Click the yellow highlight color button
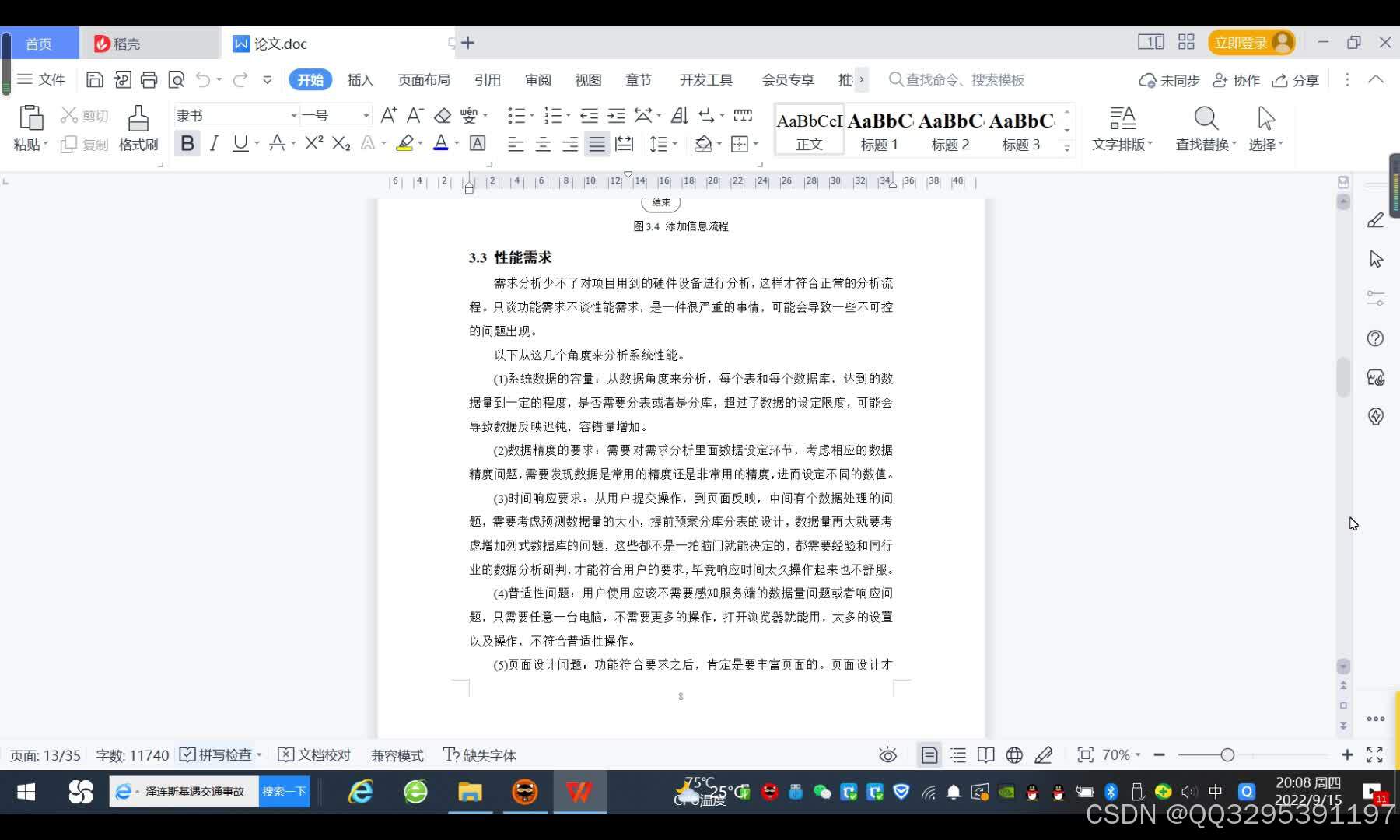The width and height of the screenshot is (1400, 840). click(x=404, y=143)
